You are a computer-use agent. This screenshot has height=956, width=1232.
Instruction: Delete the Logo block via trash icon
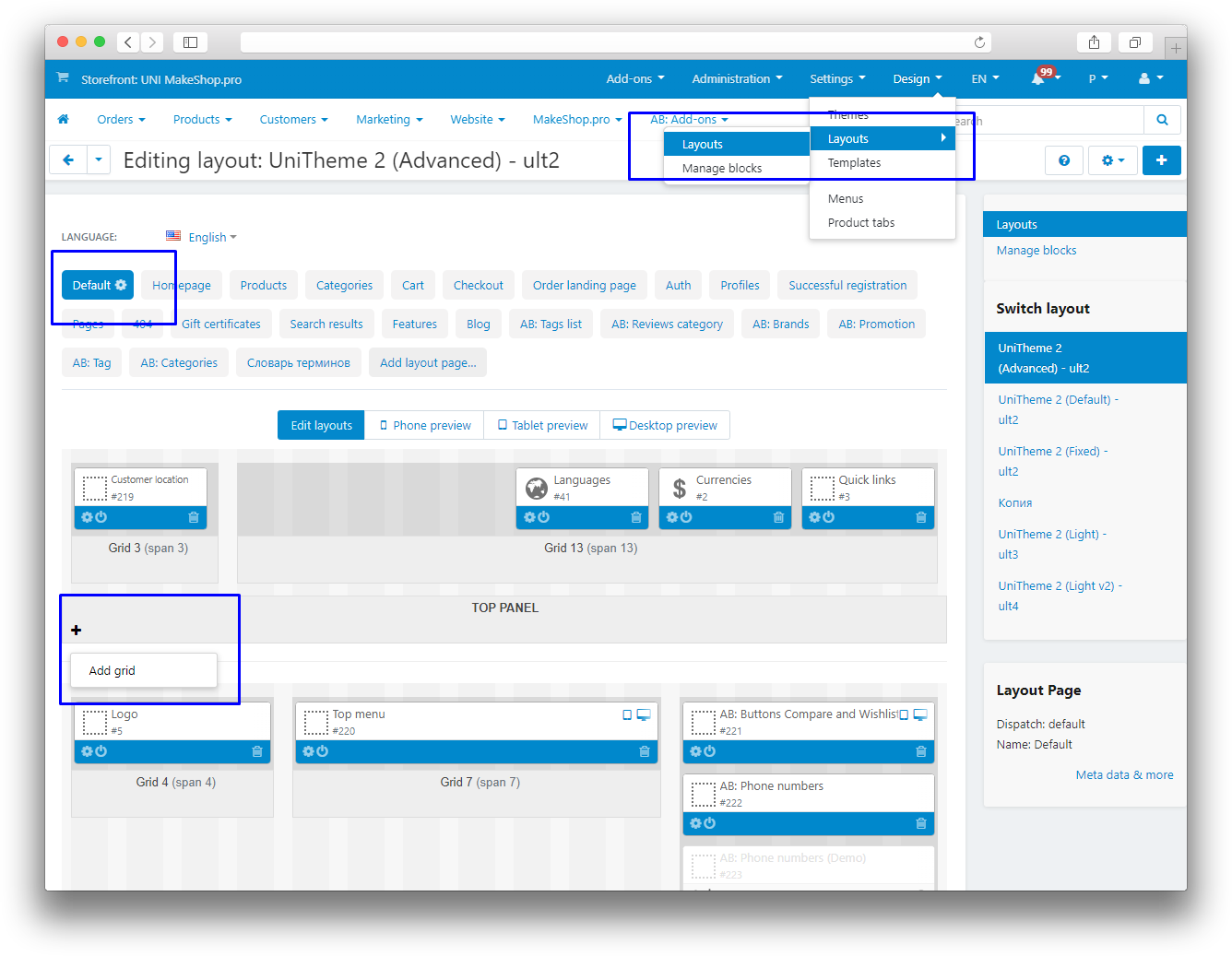coord(257,751)
